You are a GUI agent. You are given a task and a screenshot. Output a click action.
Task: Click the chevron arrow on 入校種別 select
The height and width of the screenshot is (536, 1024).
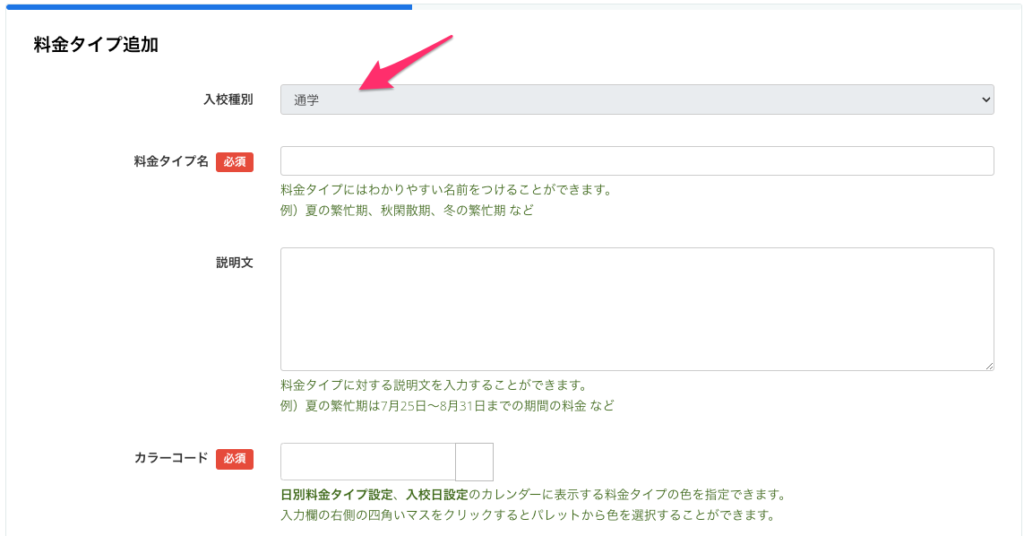coord(985,99)
